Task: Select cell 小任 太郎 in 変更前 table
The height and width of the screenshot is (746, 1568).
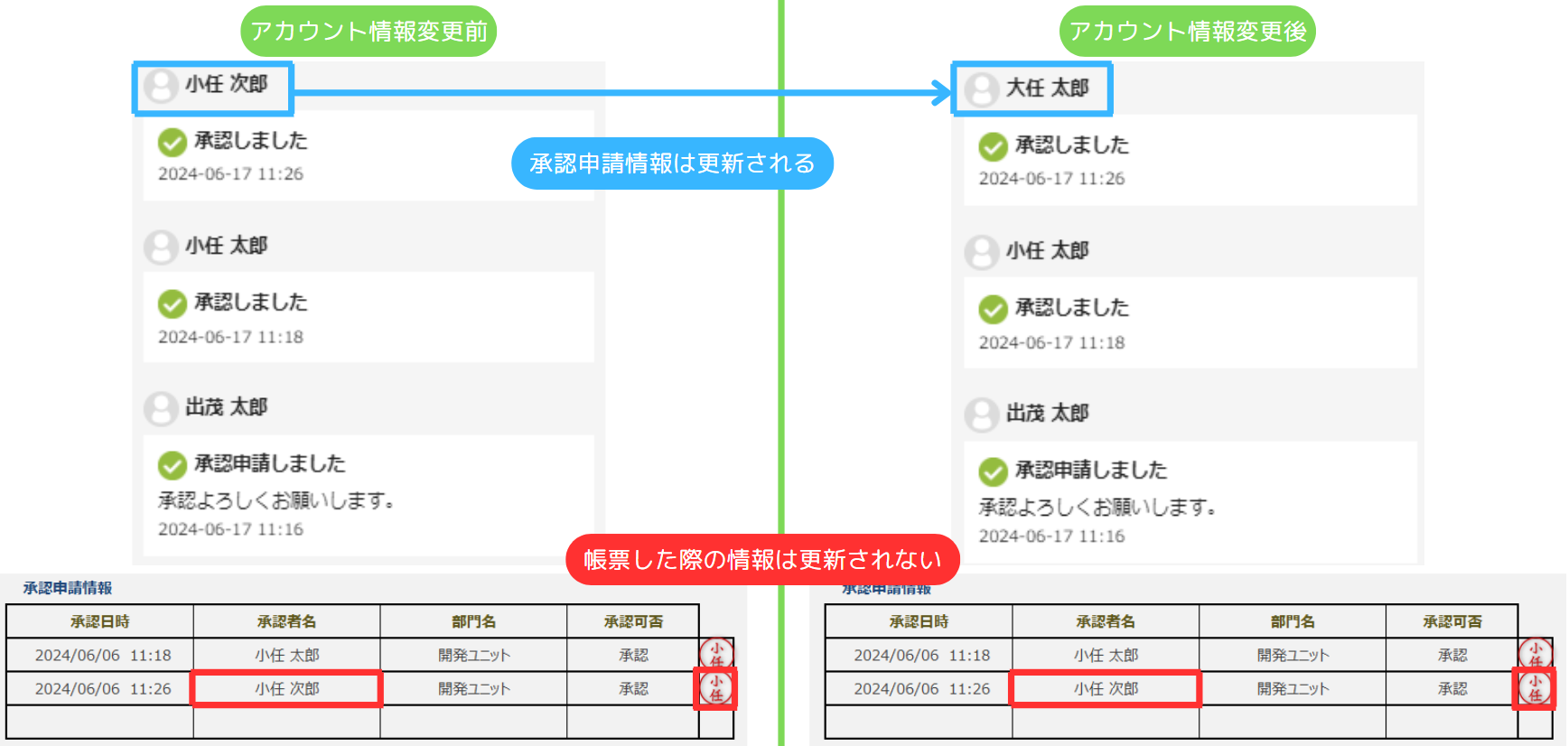Action: pyautogui.click(x=287, y=655)
